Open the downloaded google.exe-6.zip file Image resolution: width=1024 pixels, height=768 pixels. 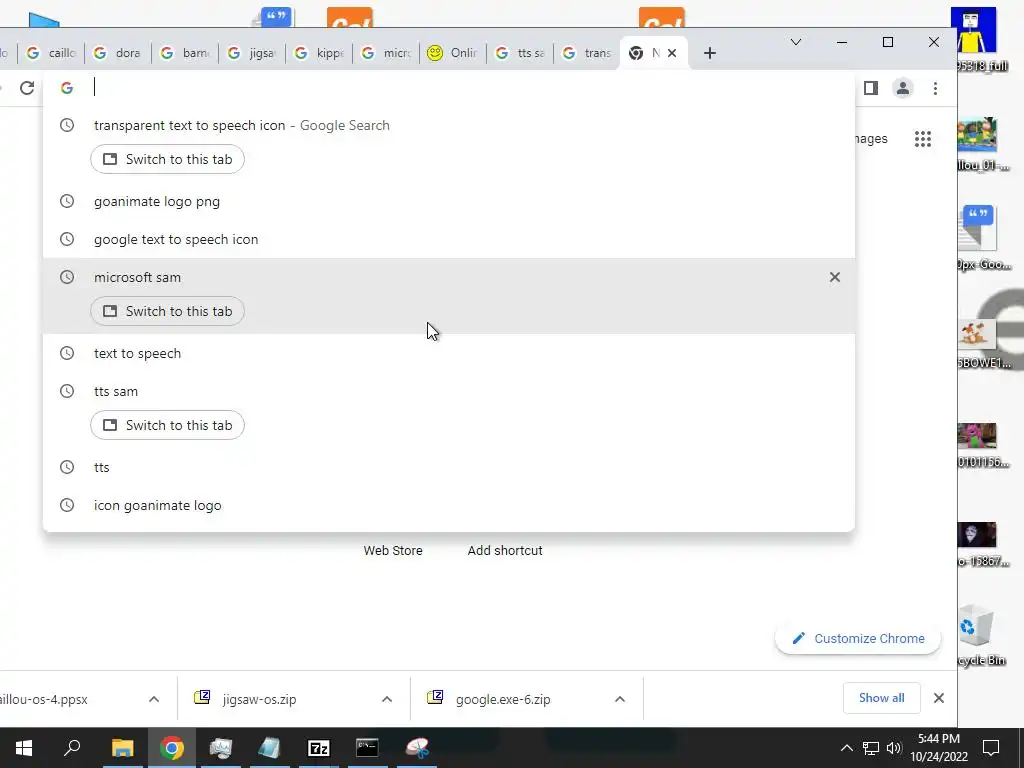(x=503, y=699)
